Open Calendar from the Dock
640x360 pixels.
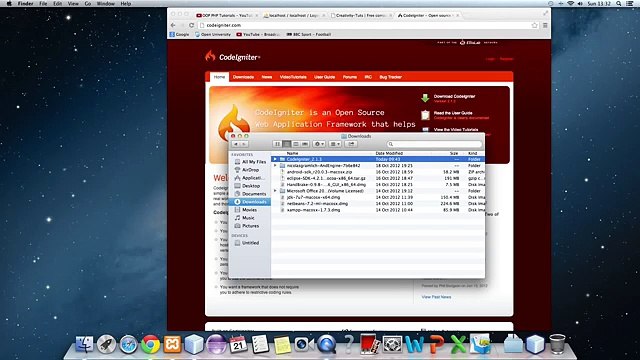[x=238, y=344]
